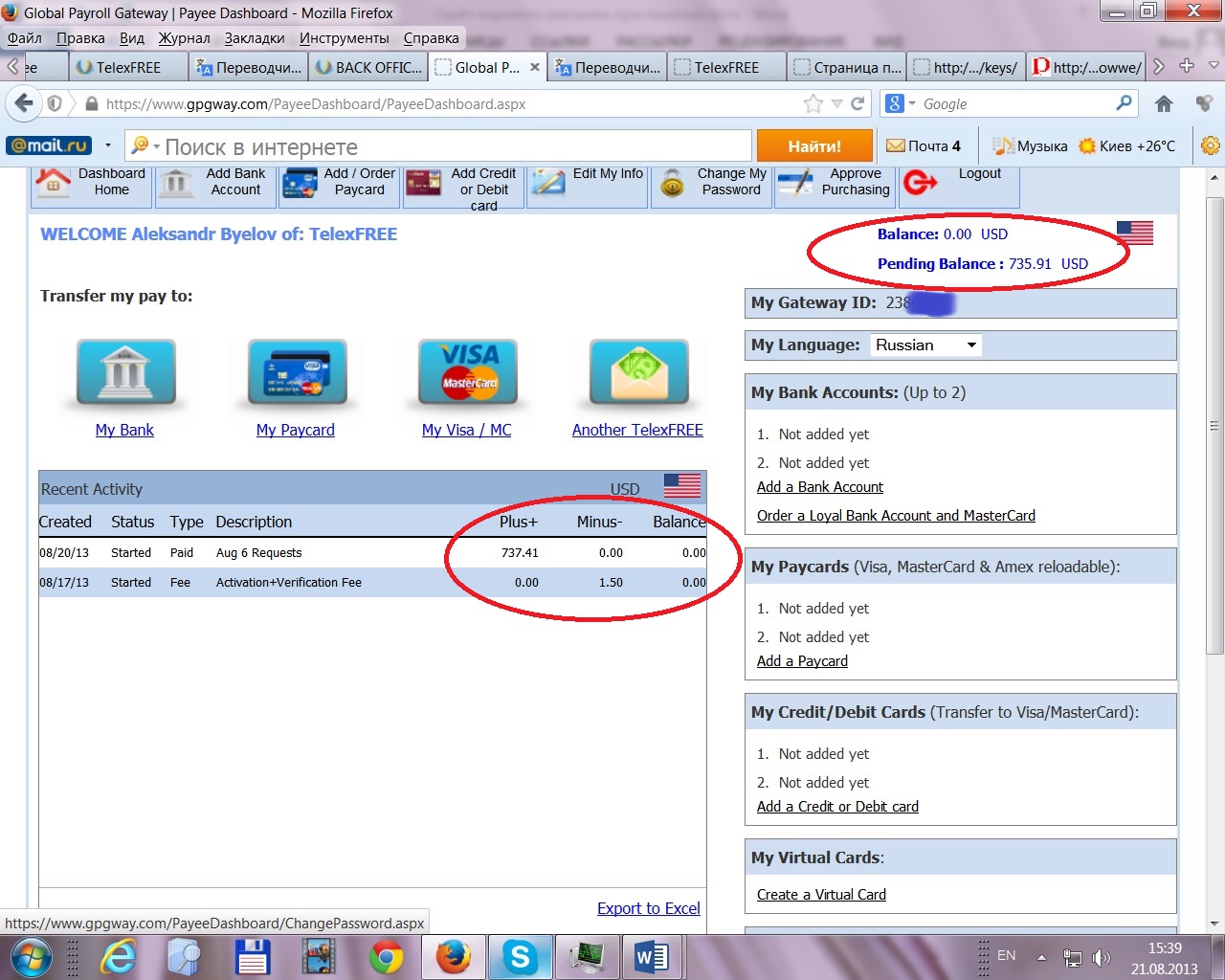Select the Visa MasterCard transfer icon
The width and height of the screenshot is (1225, 980).
(468, 373)
